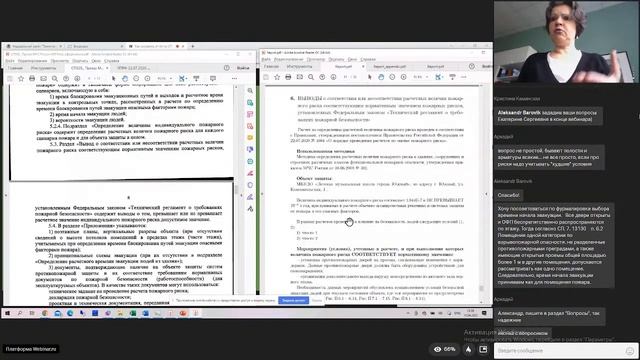
Task: Bookmark star icon in right Acrobat toolbar
Action: point(277,77)
